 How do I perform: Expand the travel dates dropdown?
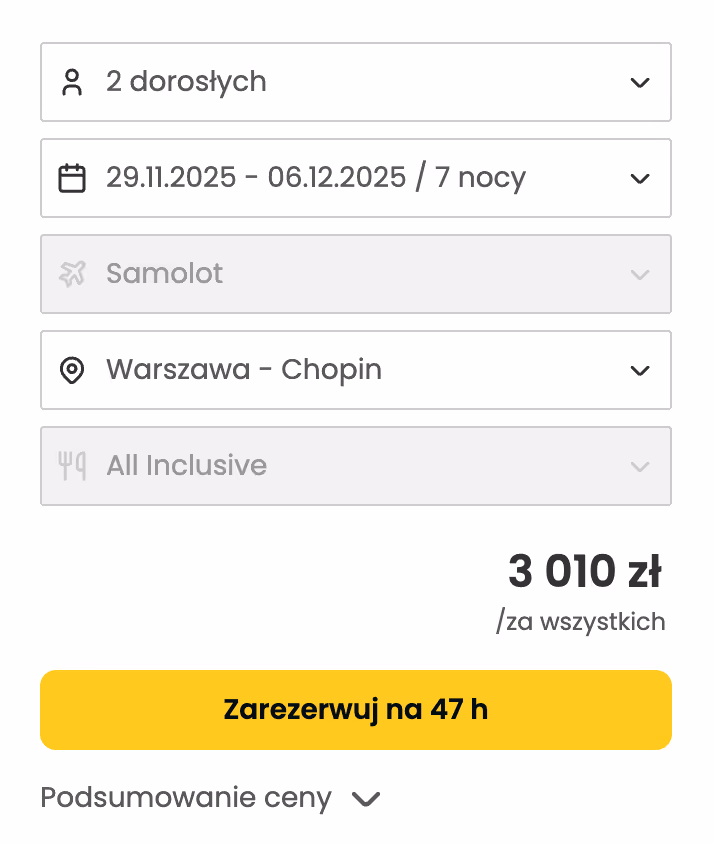[x=640, y=178]
